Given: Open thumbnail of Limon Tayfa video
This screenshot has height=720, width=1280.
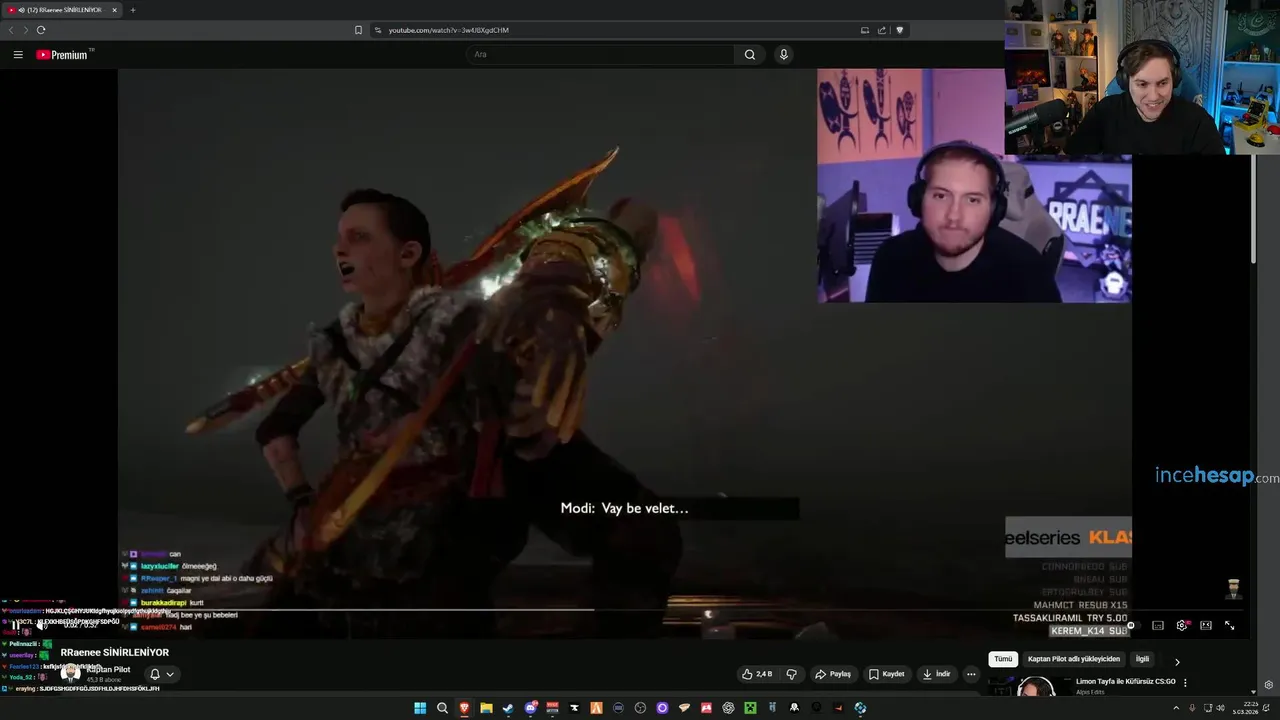Looking at the screenshot, I should click(x=1028, y=686).
